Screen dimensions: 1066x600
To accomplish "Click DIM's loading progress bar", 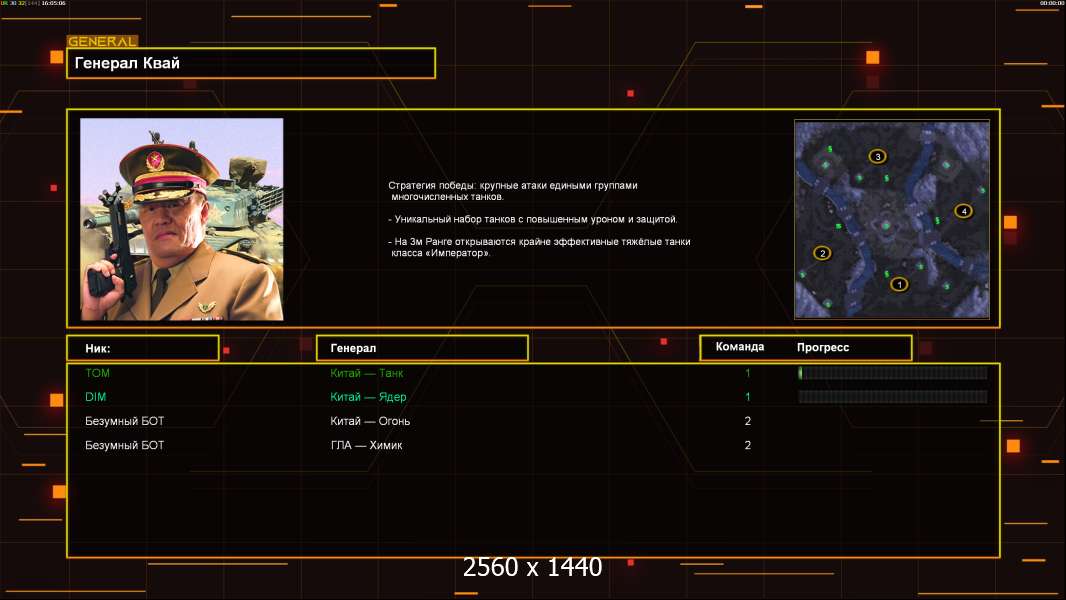I will pyautogui.click(x=892, y=397).
